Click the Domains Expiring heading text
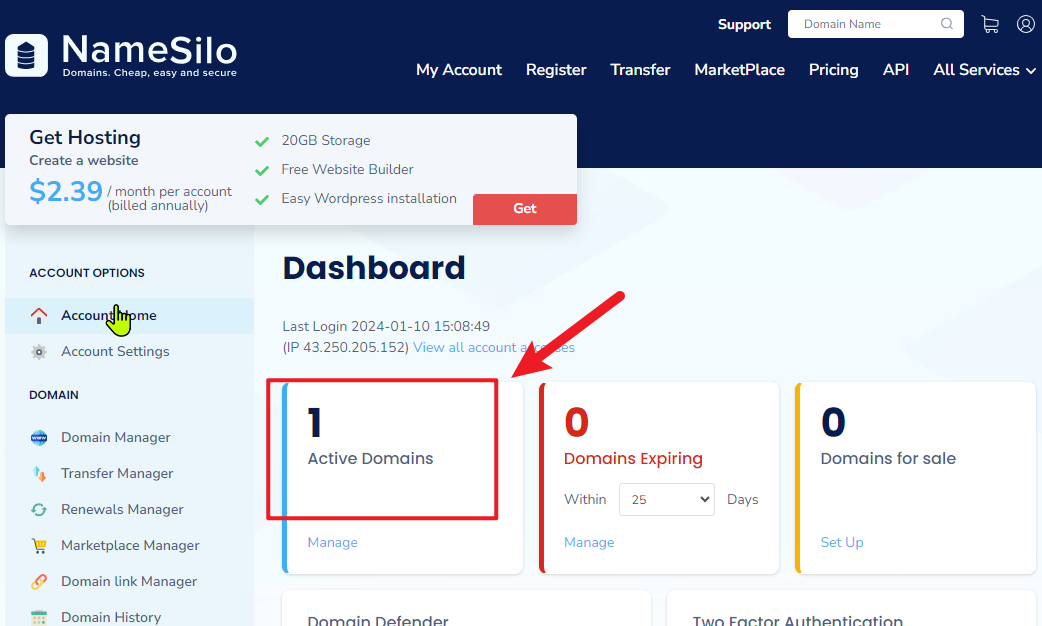1042x626 pixels. click(x=633, y=459)
